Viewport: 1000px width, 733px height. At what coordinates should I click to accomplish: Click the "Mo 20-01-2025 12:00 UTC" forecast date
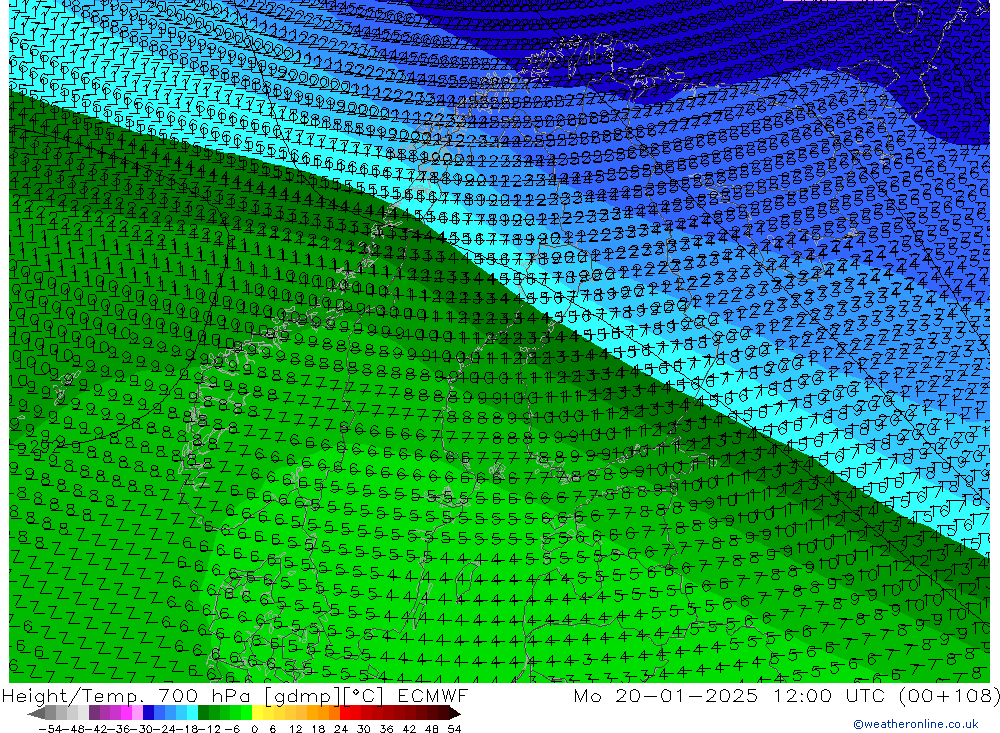point(729,696)
